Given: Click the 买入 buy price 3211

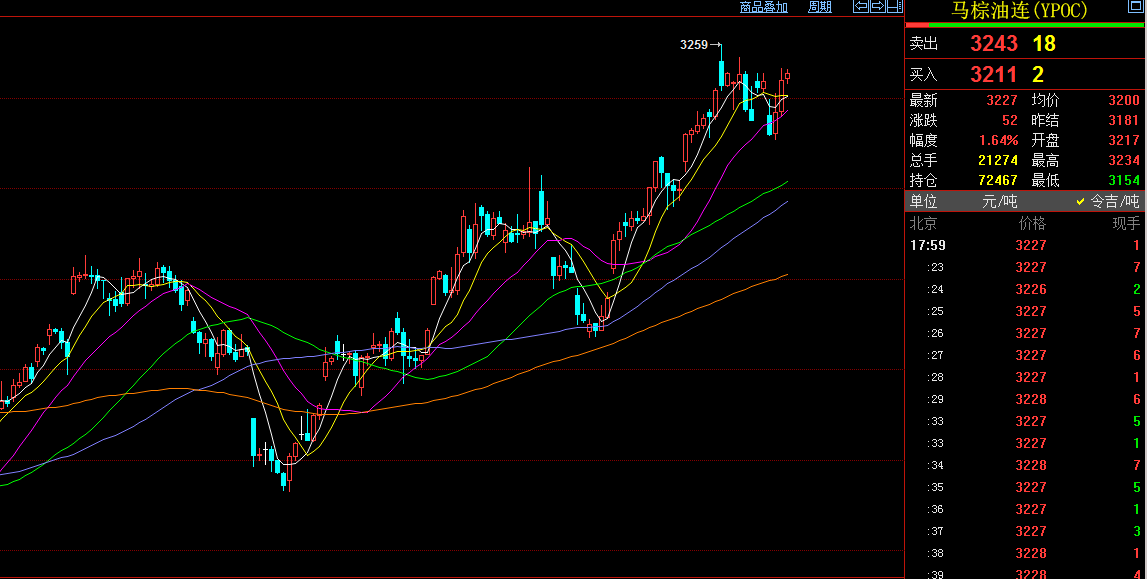Looking at the screenshot, I should [x=994, y=74].
